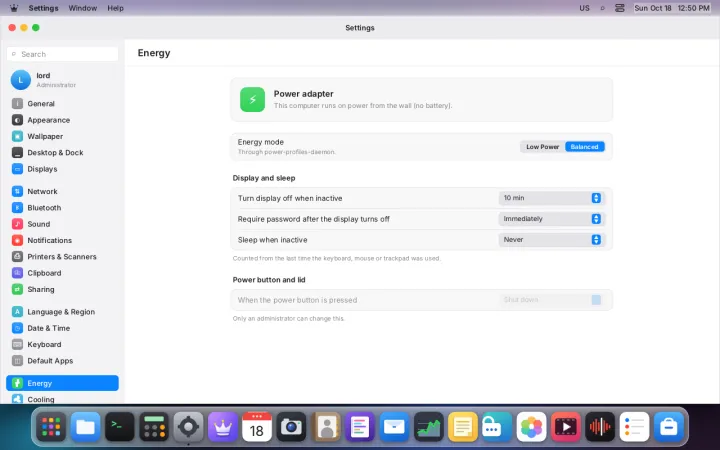This screenshot has width=720, height=450.
Task: Open Bluetooth settings
Action: pos(62,208)
